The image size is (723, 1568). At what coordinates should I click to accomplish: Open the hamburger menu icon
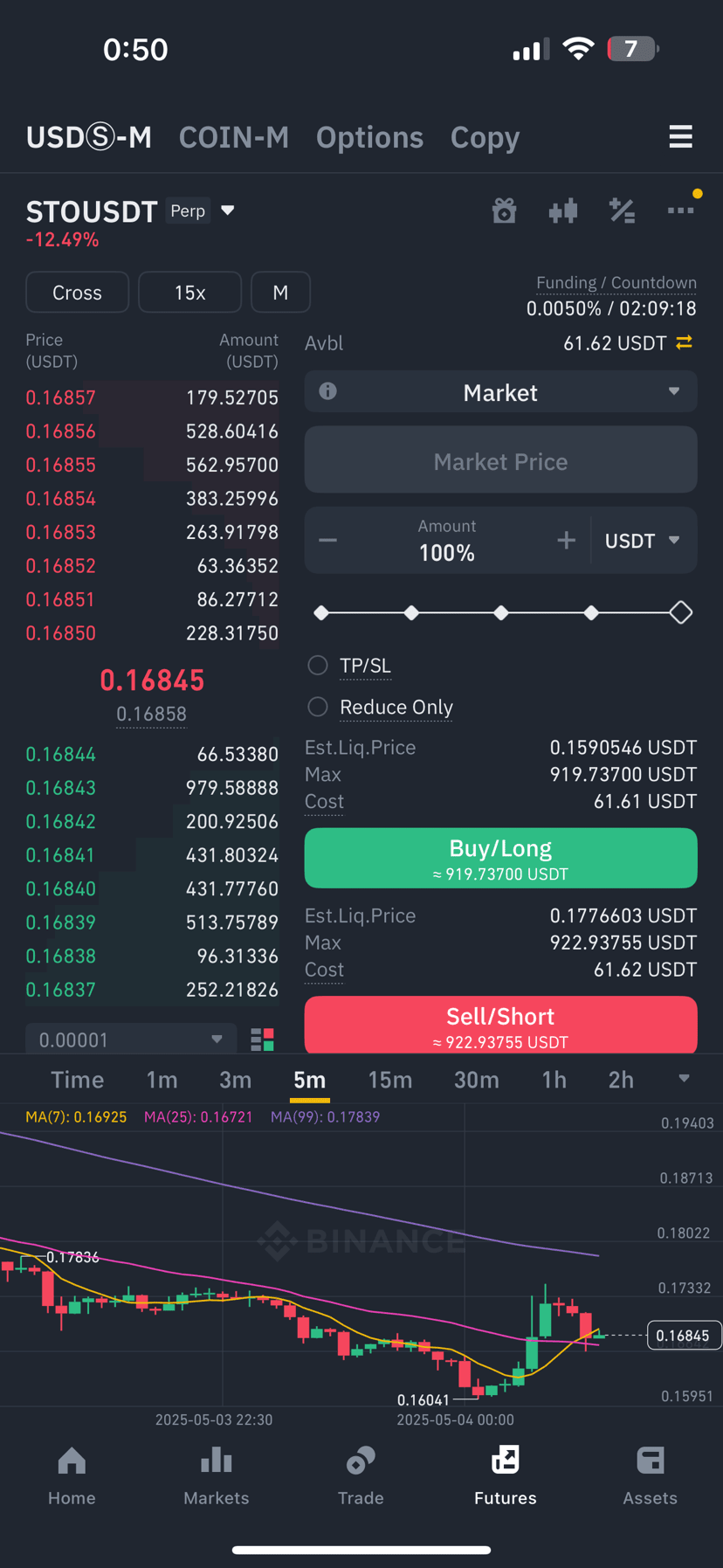point(680,136)
